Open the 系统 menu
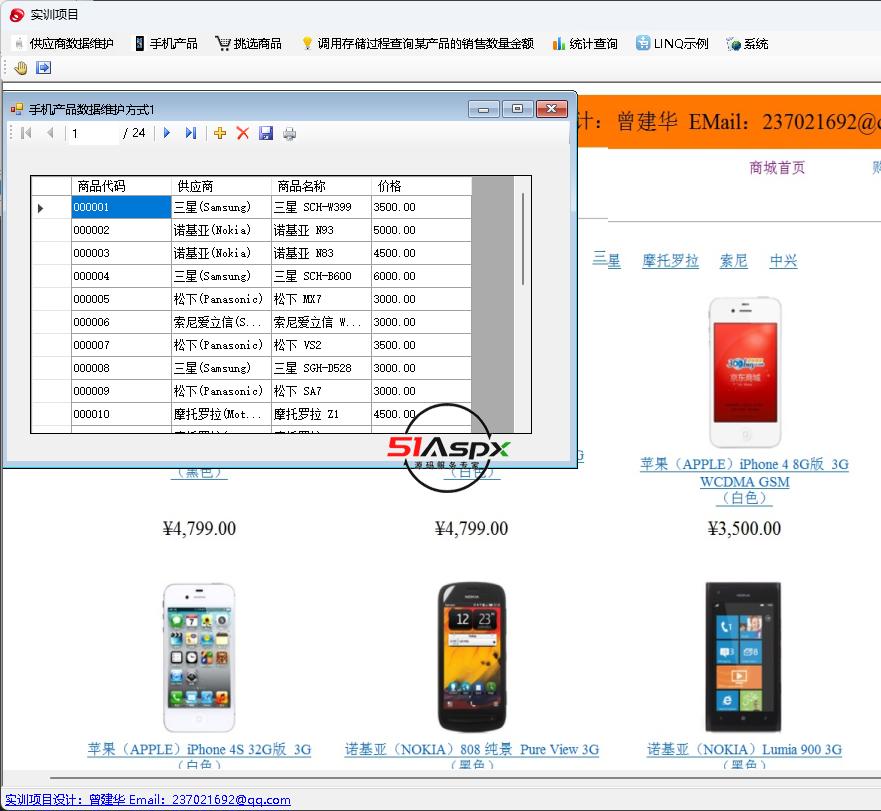The height and width of the screenshot is (811, 881). [x=747, y=44]
